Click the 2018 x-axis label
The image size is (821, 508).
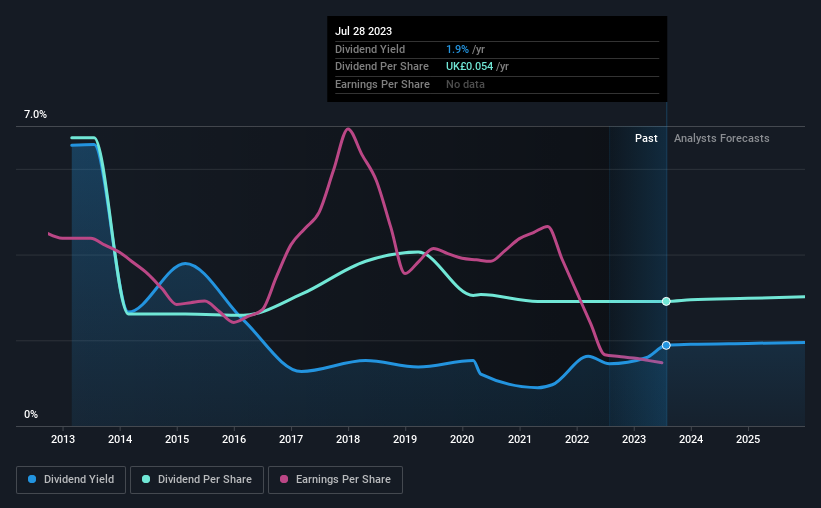[348, 439]
